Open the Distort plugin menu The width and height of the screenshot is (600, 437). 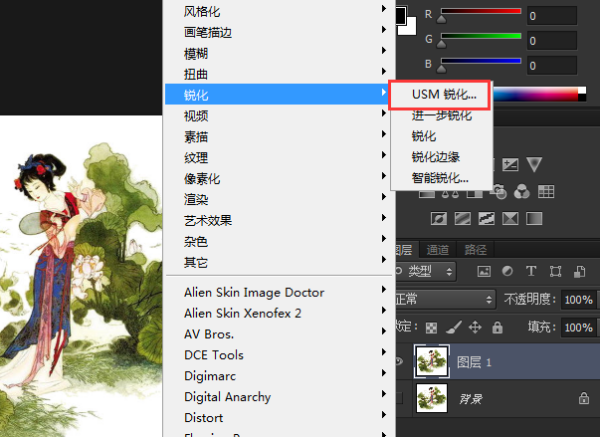pos(280,417)
